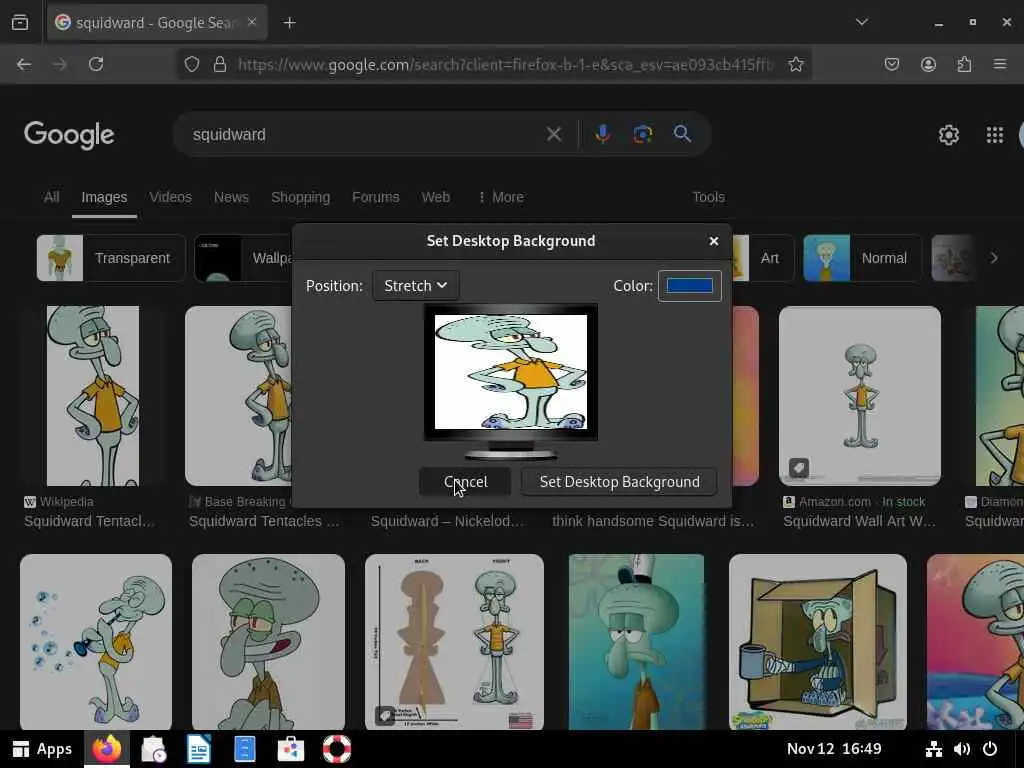Screen dimensions: 1024x768
Task: Open Google quick settings gear
Action: coord(948,135)
